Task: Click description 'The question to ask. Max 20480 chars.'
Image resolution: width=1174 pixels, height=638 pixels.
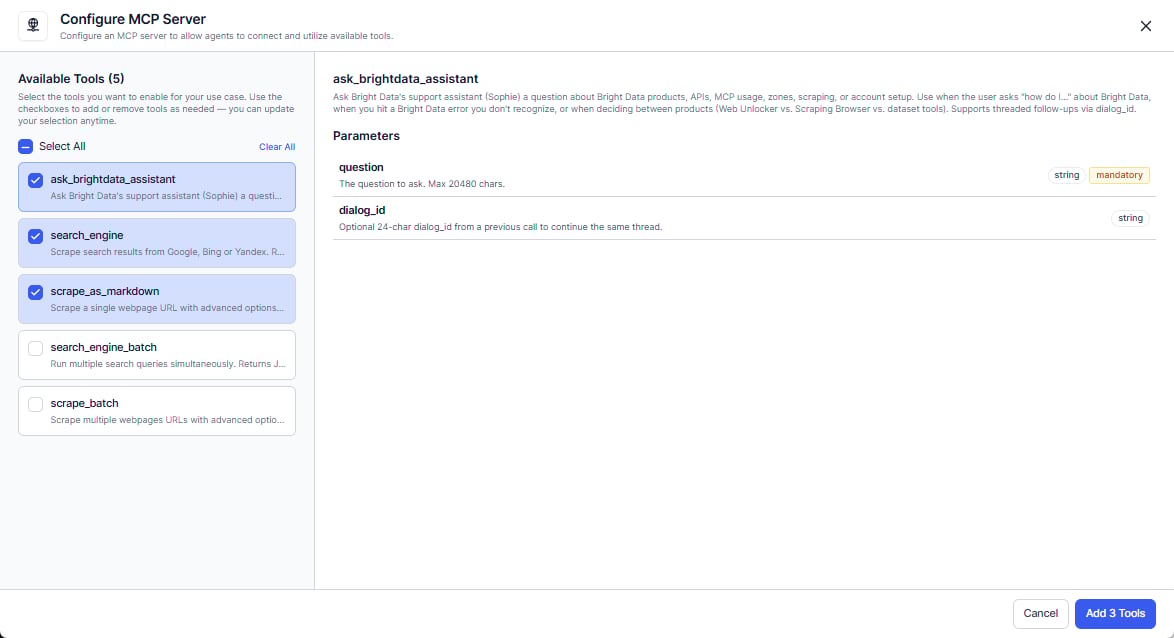Action: [422, 184]
